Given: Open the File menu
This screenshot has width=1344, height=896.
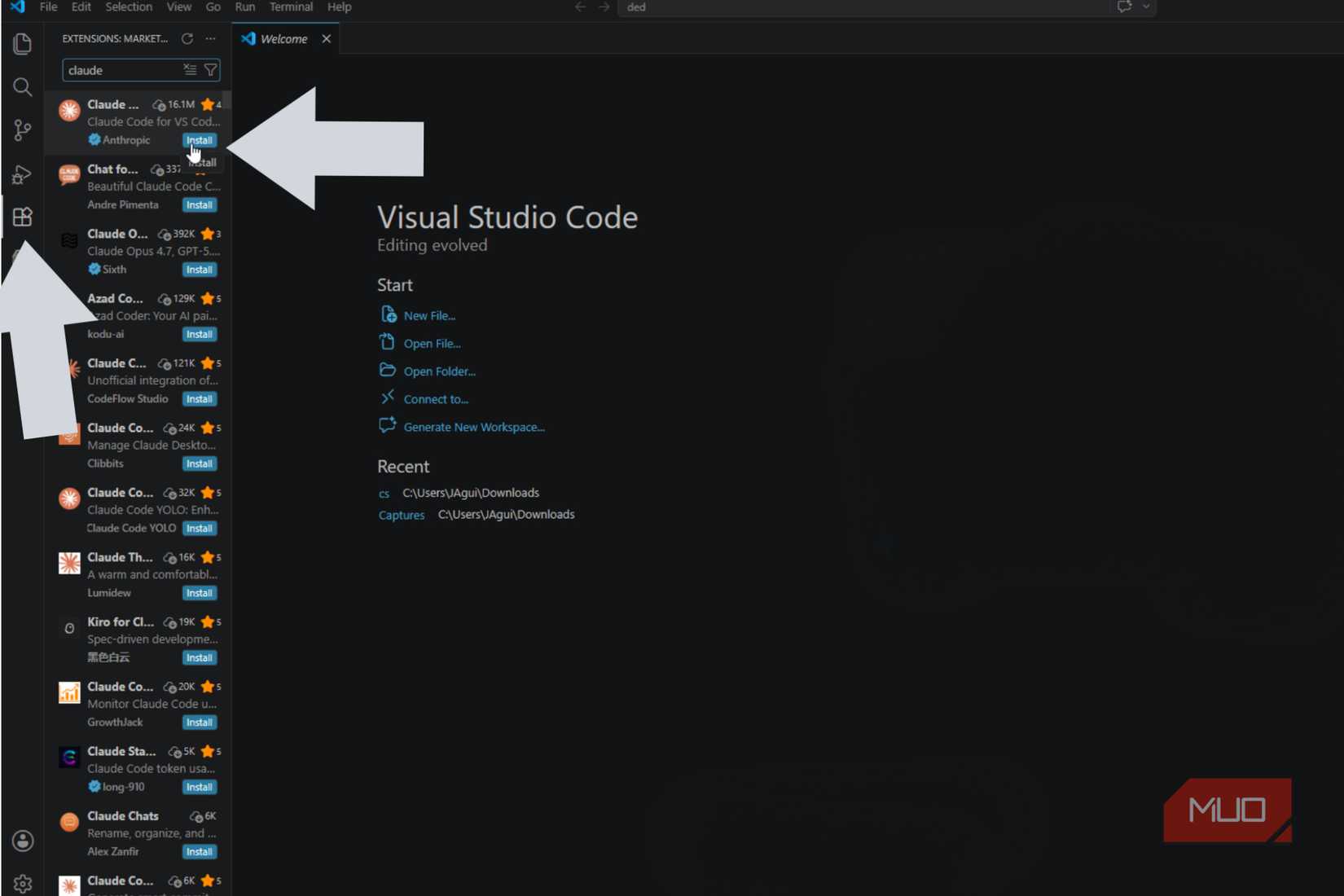Looking at the screenshot, I should 49,7.
